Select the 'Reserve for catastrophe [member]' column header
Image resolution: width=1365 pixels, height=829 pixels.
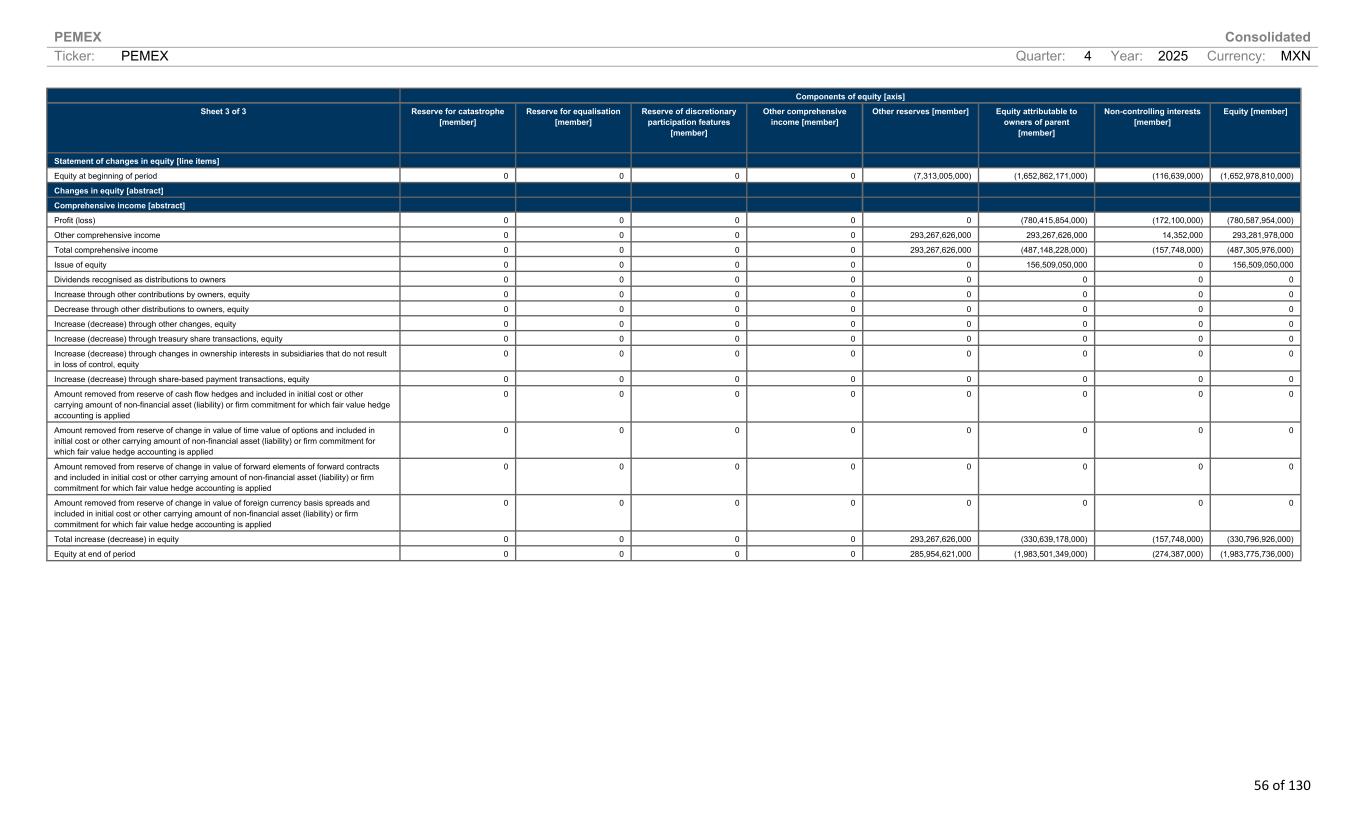(x=457, y=116)
